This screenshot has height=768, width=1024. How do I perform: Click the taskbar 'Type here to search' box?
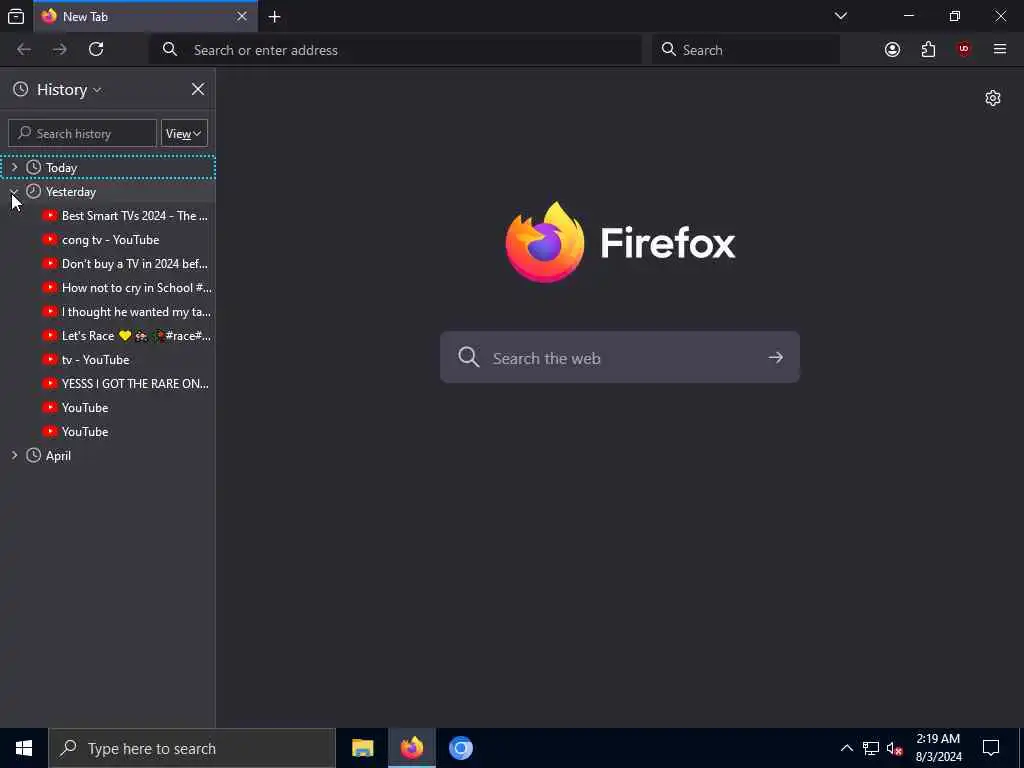point(192,748)
